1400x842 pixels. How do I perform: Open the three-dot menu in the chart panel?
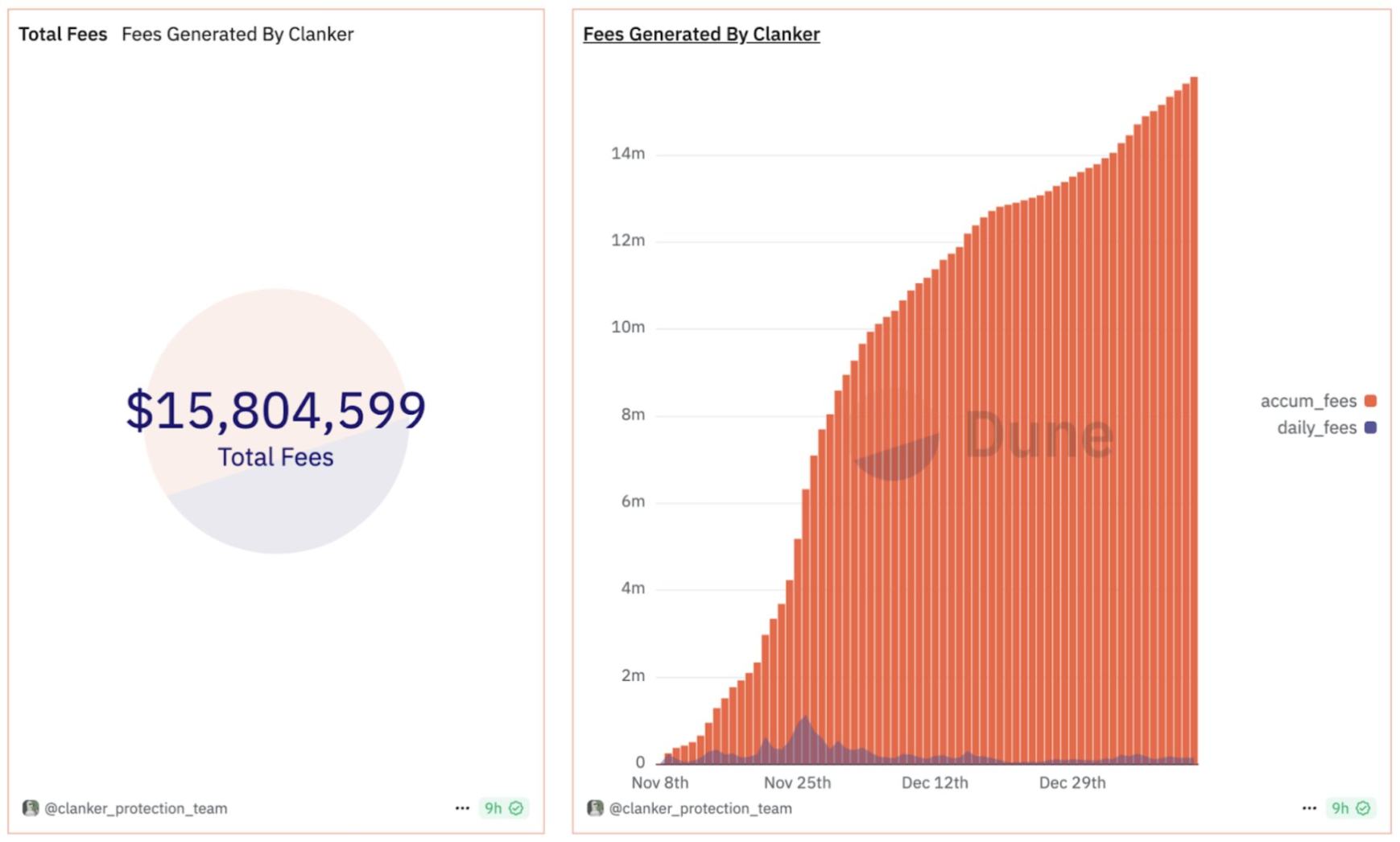tap(1309, 808)
